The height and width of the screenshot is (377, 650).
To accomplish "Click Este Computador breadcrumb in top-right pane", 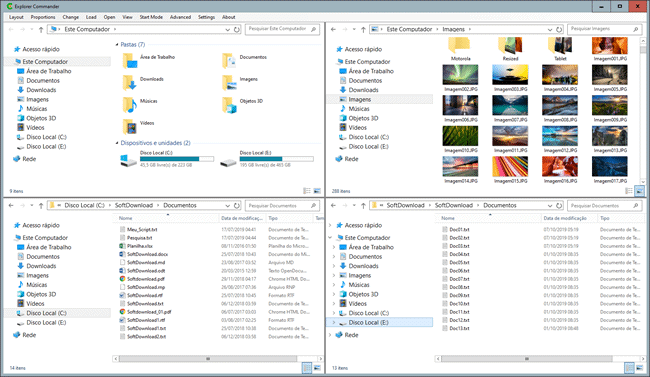I will coord(409,29).
